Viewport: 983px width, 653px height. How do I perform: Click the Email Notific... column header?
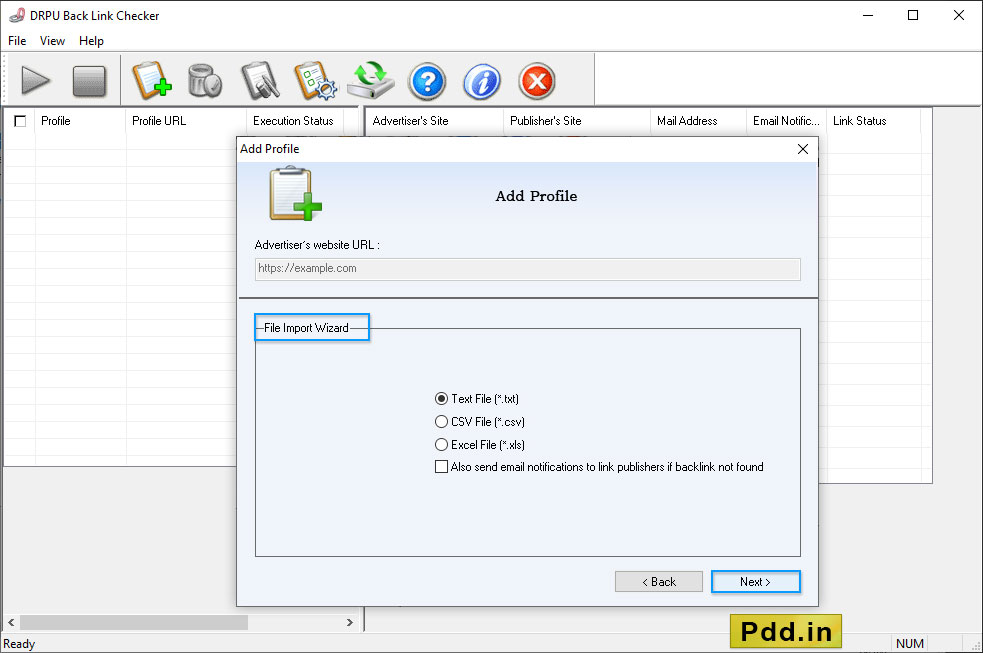click(x=787, y=121)
